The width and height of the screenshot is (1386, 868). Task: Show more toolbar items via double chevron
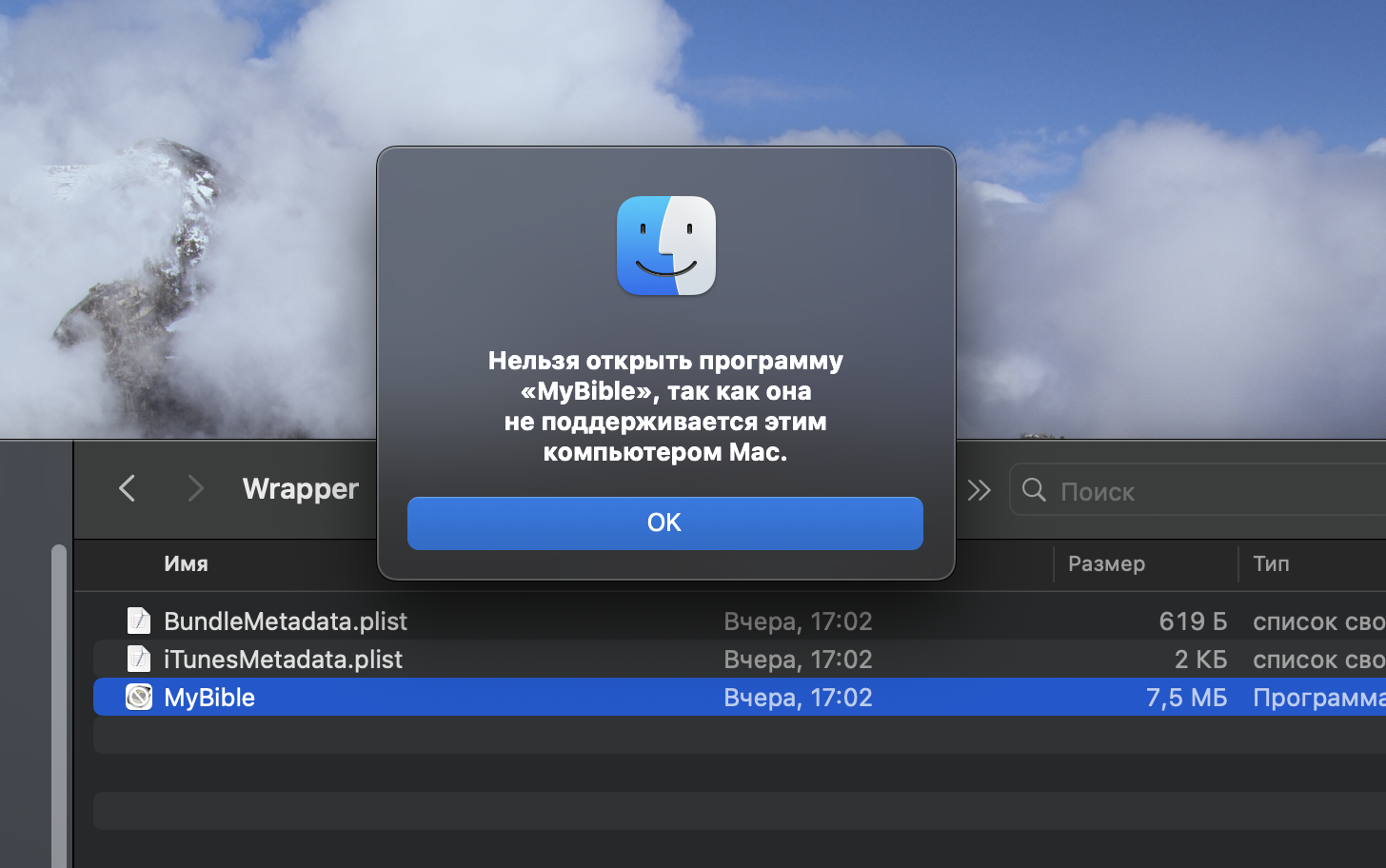[x=979, y=490]
